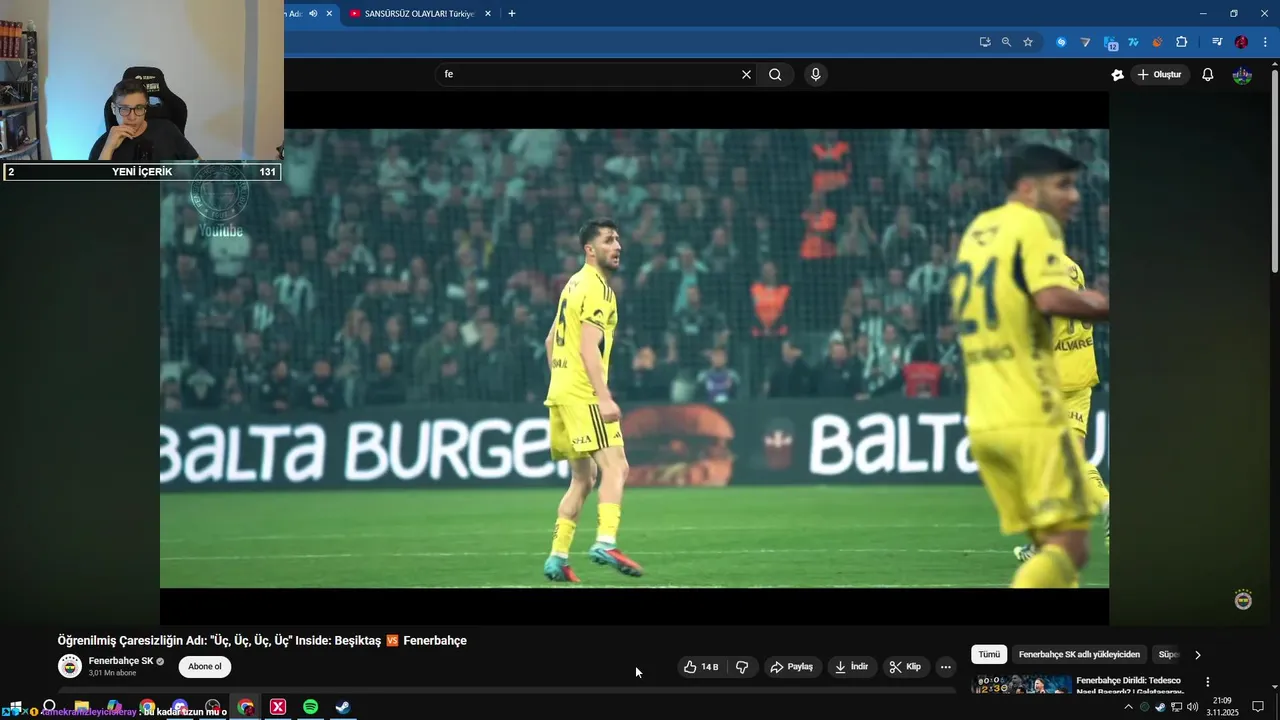The height and width of the screenshot is (720, 1280).
Task: Click the YouTube search magnifier button
Action: [775, 74]
